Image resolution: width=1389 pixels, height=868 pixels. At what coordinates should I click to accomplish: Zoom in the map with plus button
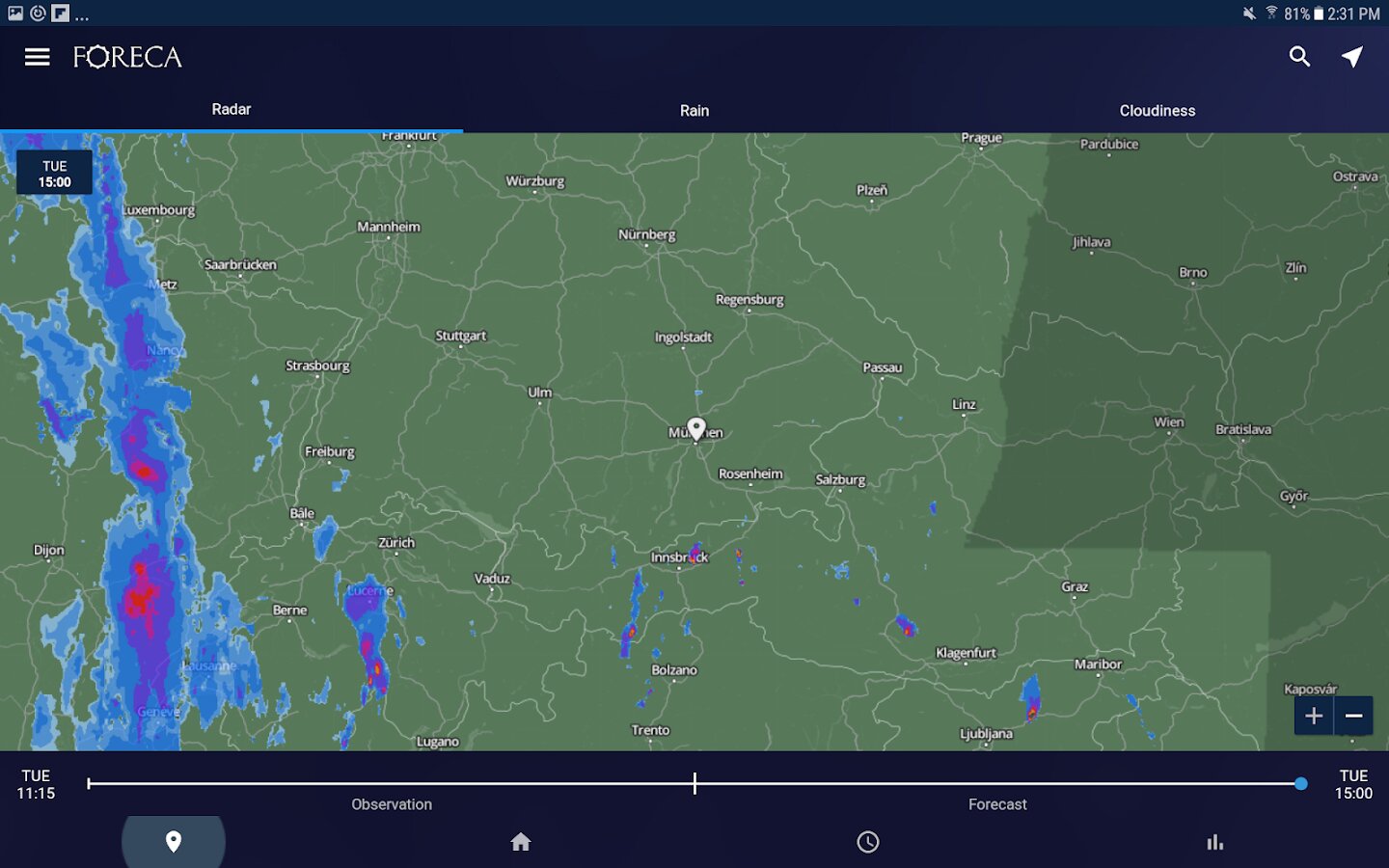click(x=1313, y=716)
